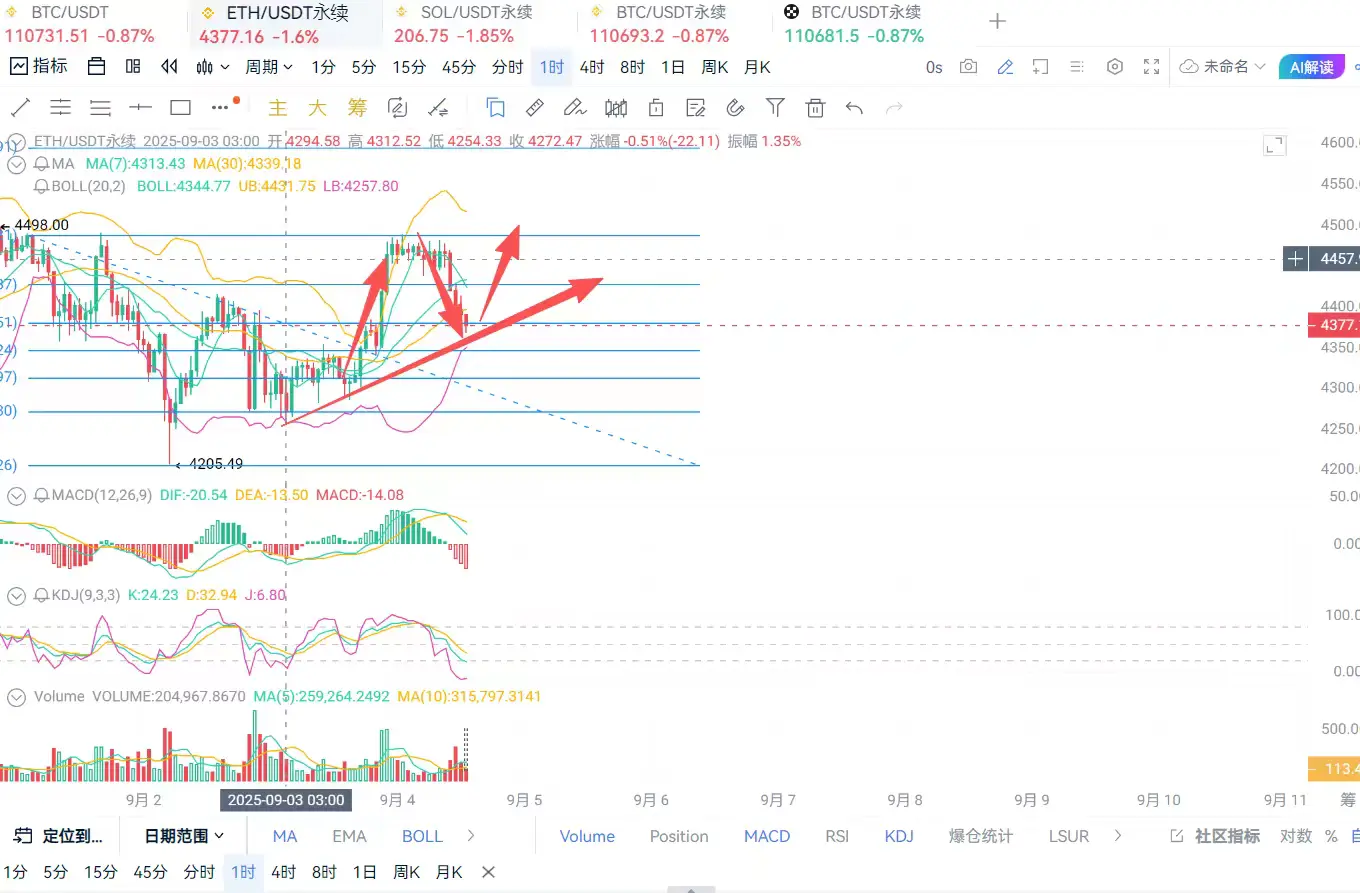Select the rectangle drawing tool
This screenshot has height=893, width=1360.
pyautogui.click(x=180, y=107)
